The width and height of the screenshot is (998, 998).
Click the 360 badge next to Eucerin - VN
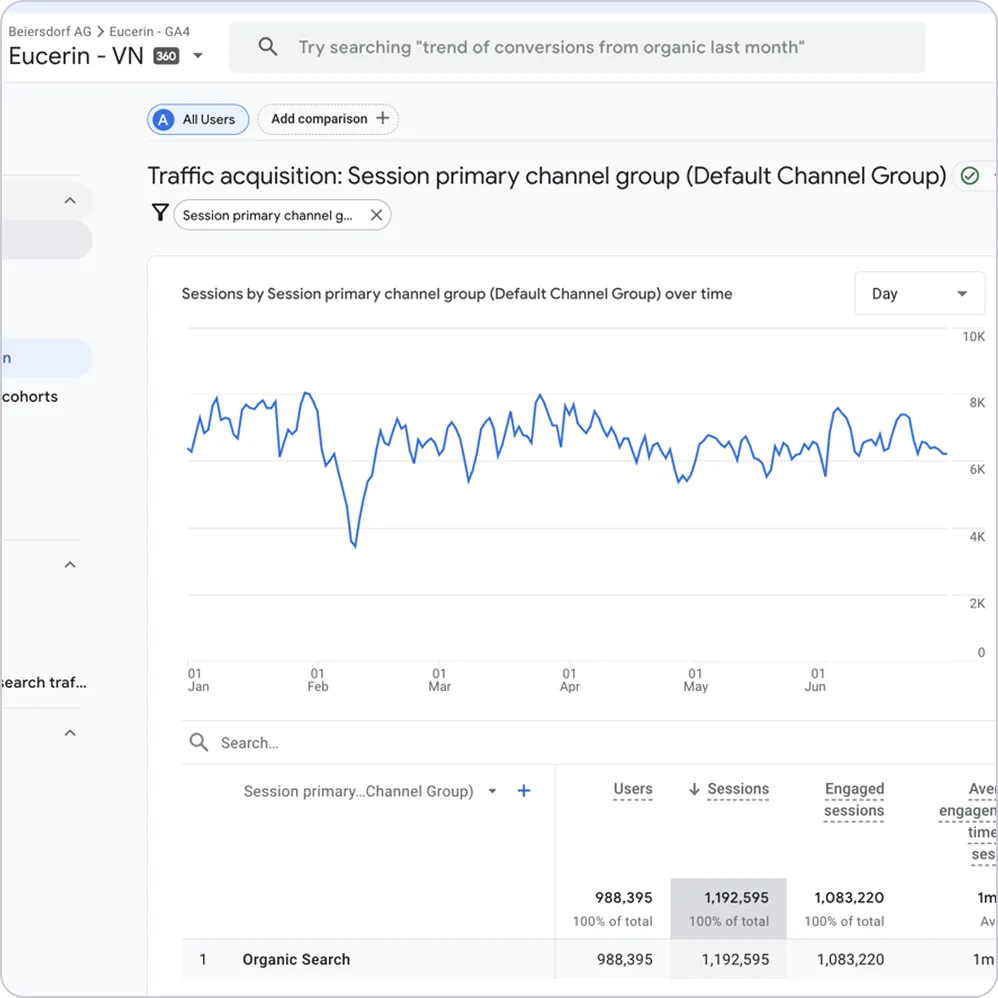168,56
